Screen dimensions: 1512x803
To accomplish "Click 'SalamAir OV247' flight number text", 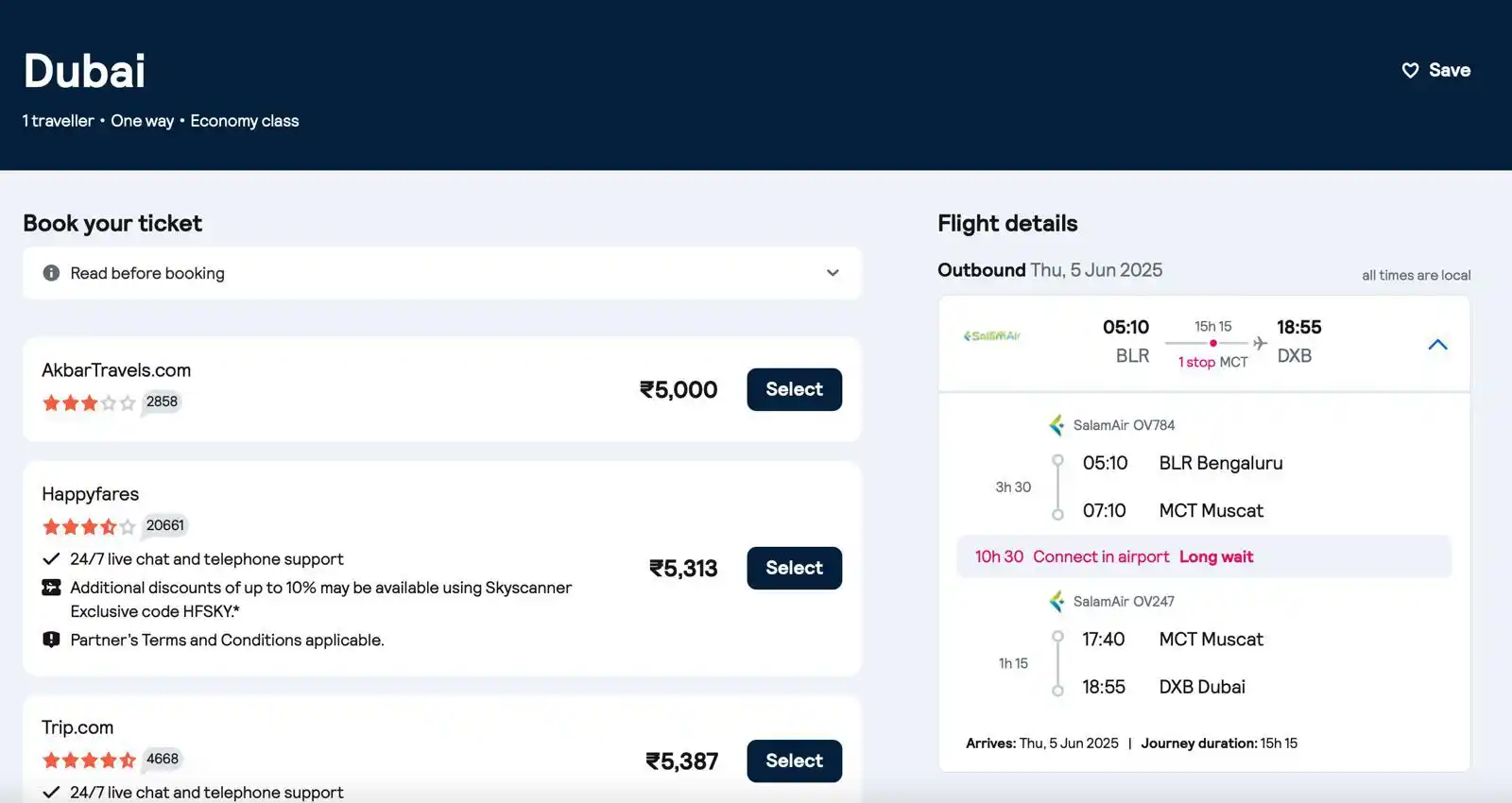I will 1124,601.
